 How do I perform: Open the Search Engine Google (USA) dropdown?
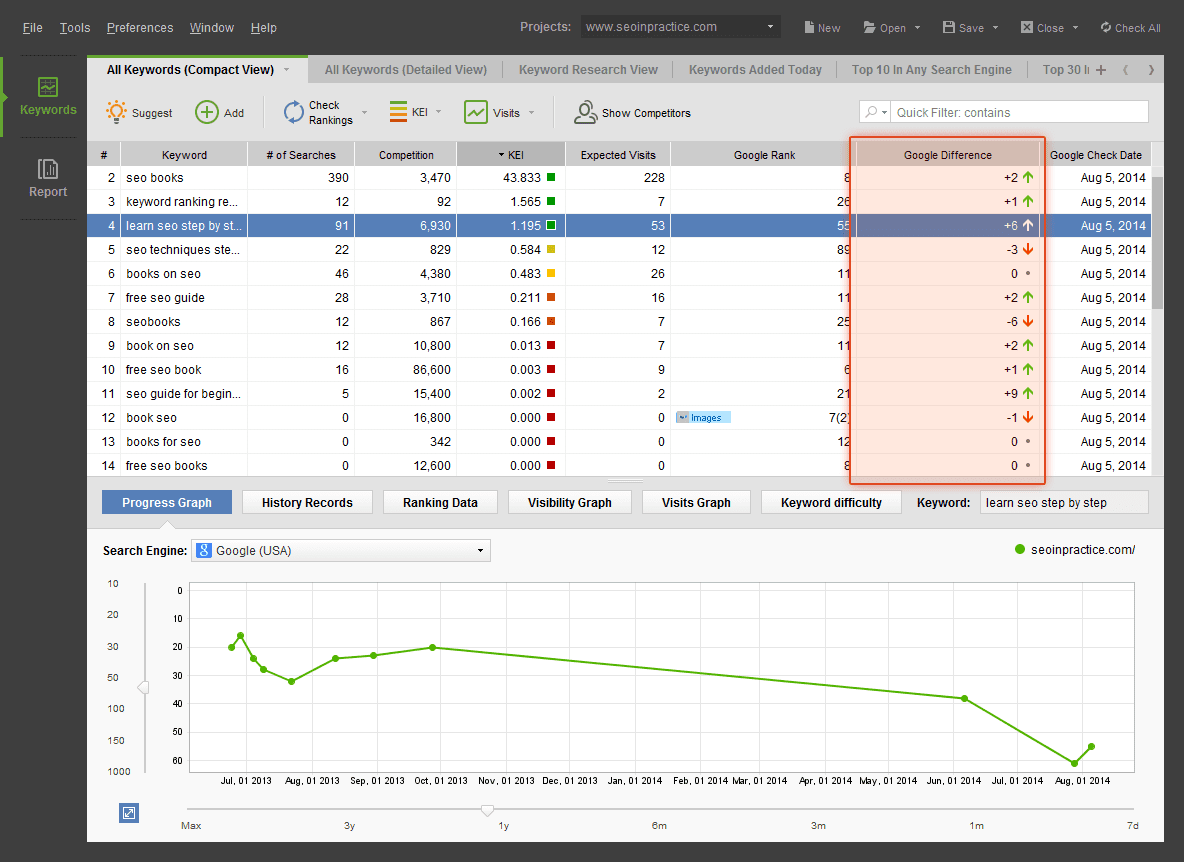click(480, 550)
